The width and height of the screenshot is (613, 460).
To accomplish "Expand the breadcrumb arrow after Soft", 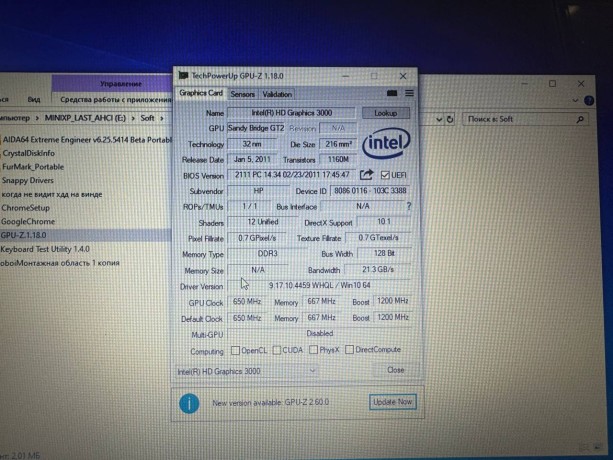I will 161,118.
